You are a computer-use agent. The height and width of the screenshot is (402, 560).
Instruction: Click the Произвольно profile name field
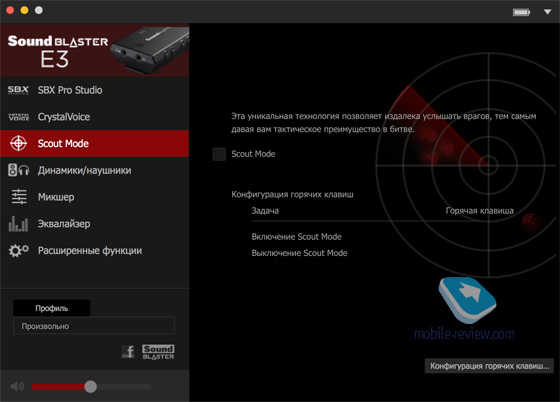tap(94, 326)
